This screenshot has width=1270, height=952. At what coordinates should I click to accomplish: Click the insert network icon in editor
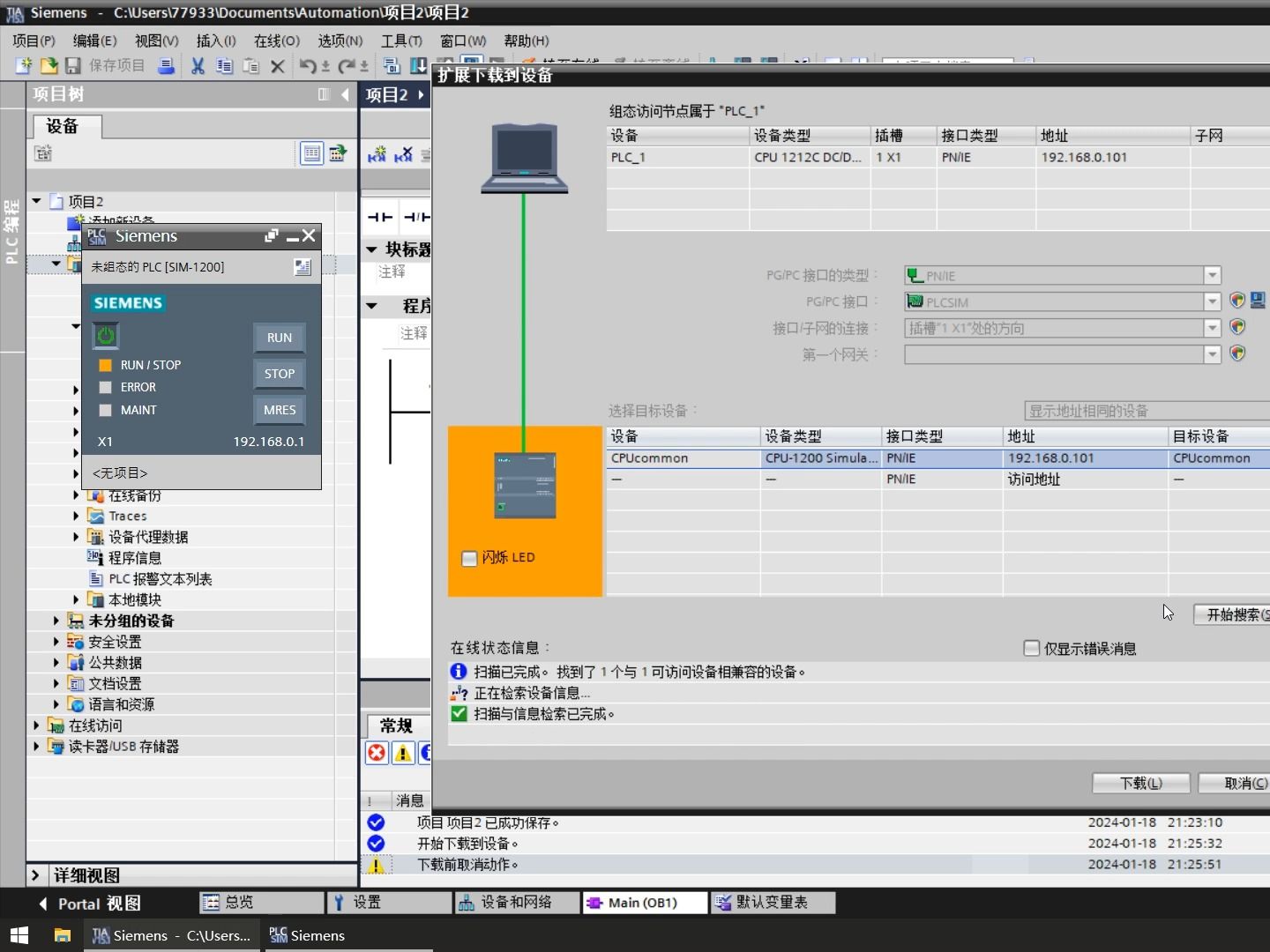click(377, 154)
